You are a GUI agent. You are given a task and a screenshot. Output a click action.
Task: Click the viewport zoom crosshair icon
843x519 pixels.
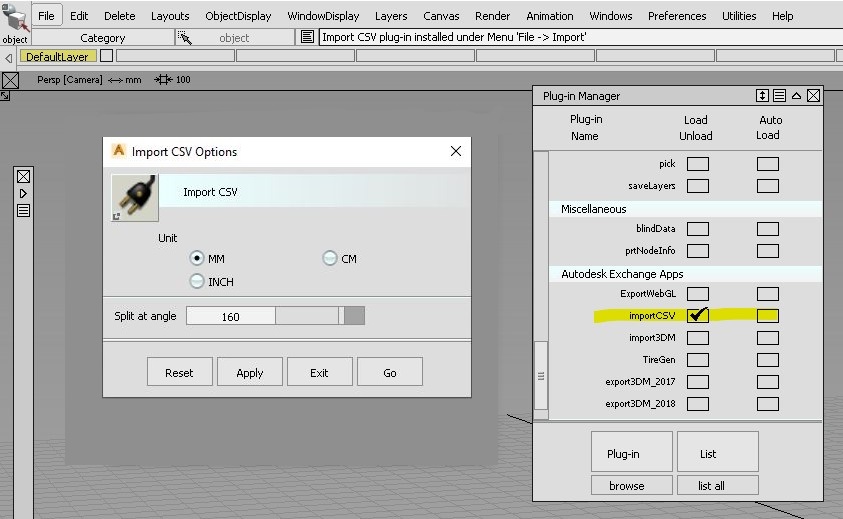163,80
